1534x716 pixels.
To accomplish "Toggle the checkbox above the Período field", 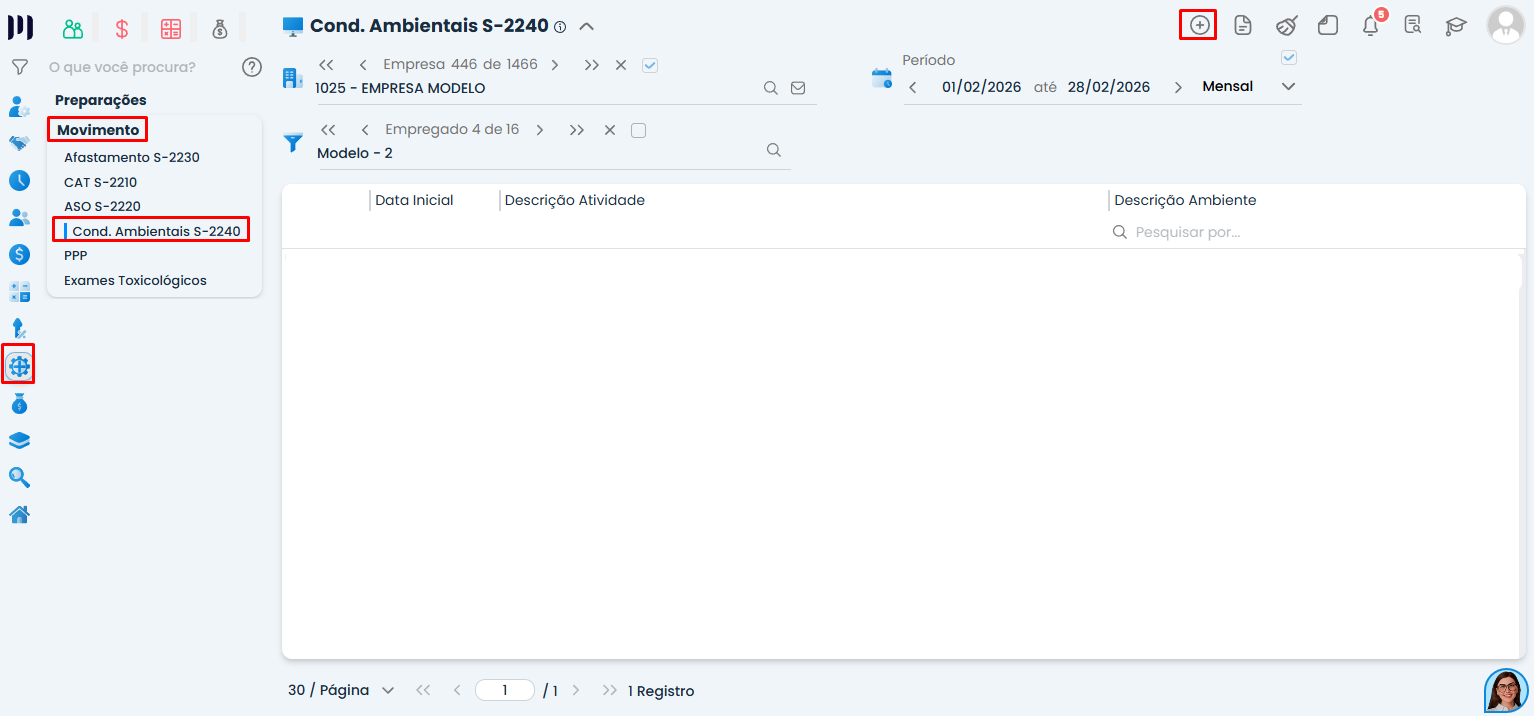I will coord(1289,58).
